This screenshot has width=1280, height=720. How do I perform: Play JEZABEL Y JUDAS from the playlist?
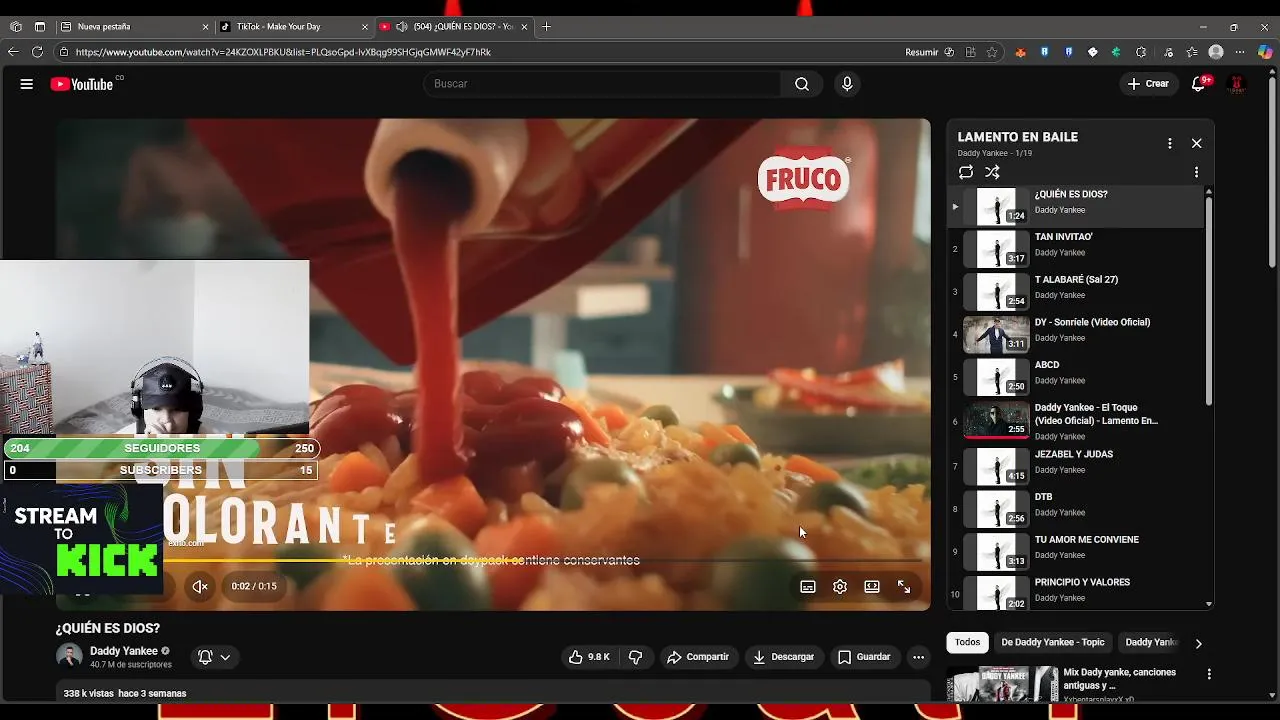click(1076, 467)
